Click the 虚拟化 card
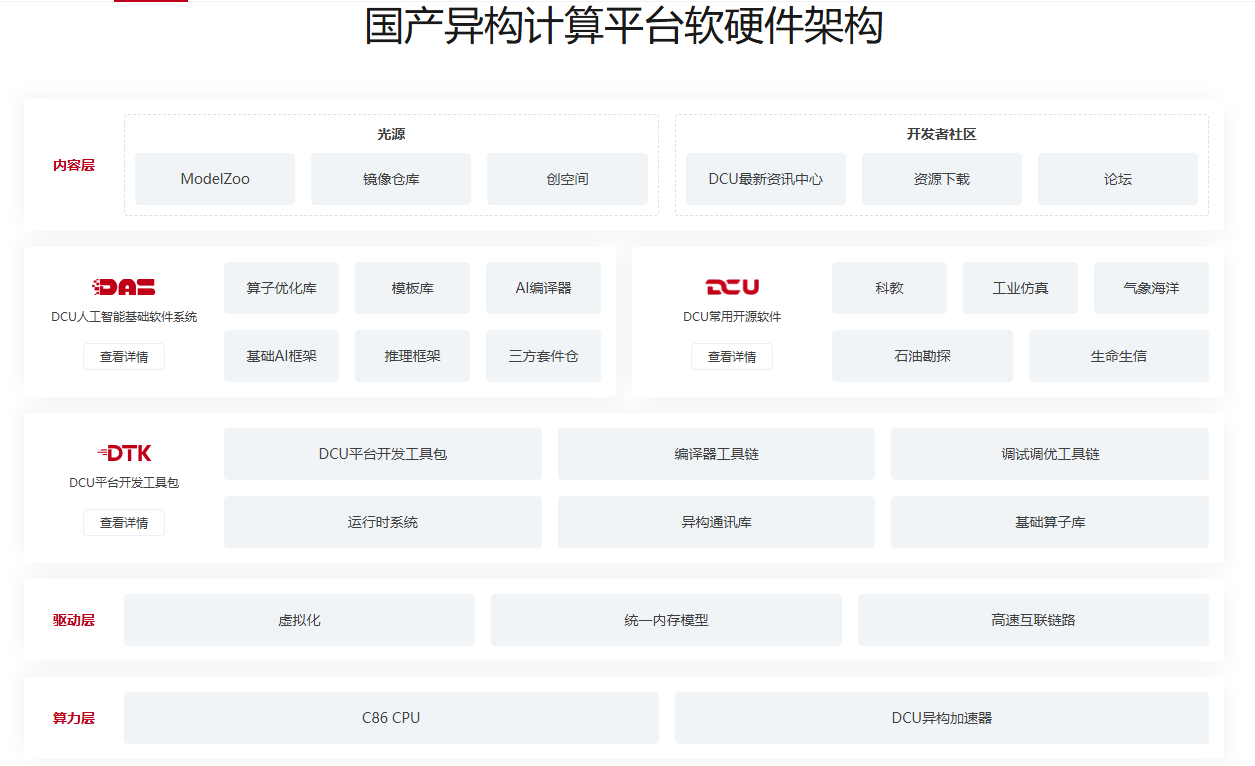Viewport: 1255px width, 766px height. 300,620
